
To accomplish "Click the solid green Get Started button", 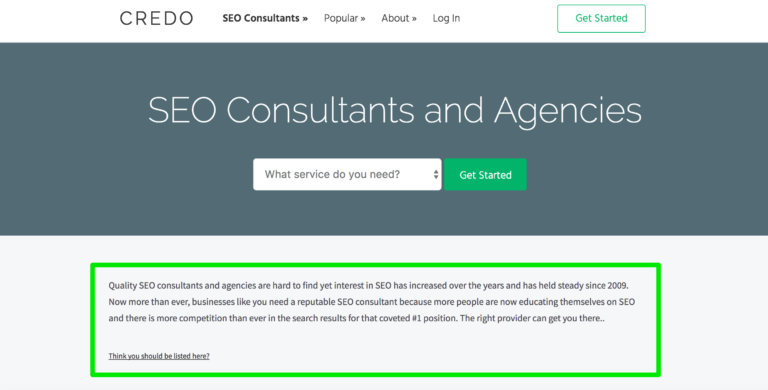I will click(485, 174).
